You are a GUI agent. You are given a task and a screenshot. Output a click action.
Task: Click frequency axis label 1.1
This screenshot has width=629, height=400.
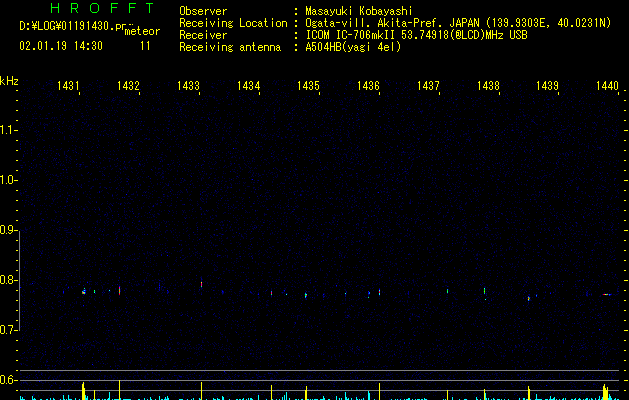click(x=8, y=130)
